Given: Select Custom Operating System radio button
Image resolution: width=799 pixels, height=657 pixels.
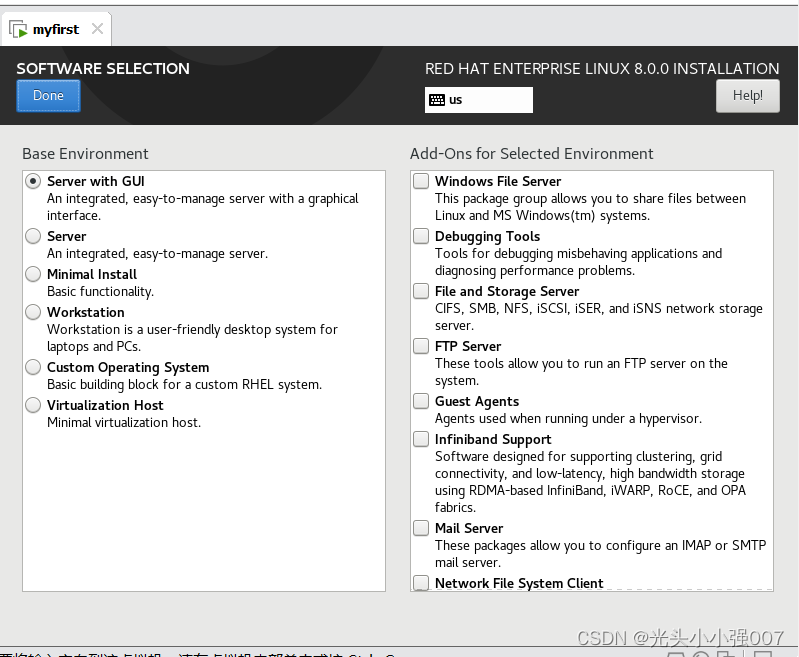Looking at the screenshot, I should [33, 367].
